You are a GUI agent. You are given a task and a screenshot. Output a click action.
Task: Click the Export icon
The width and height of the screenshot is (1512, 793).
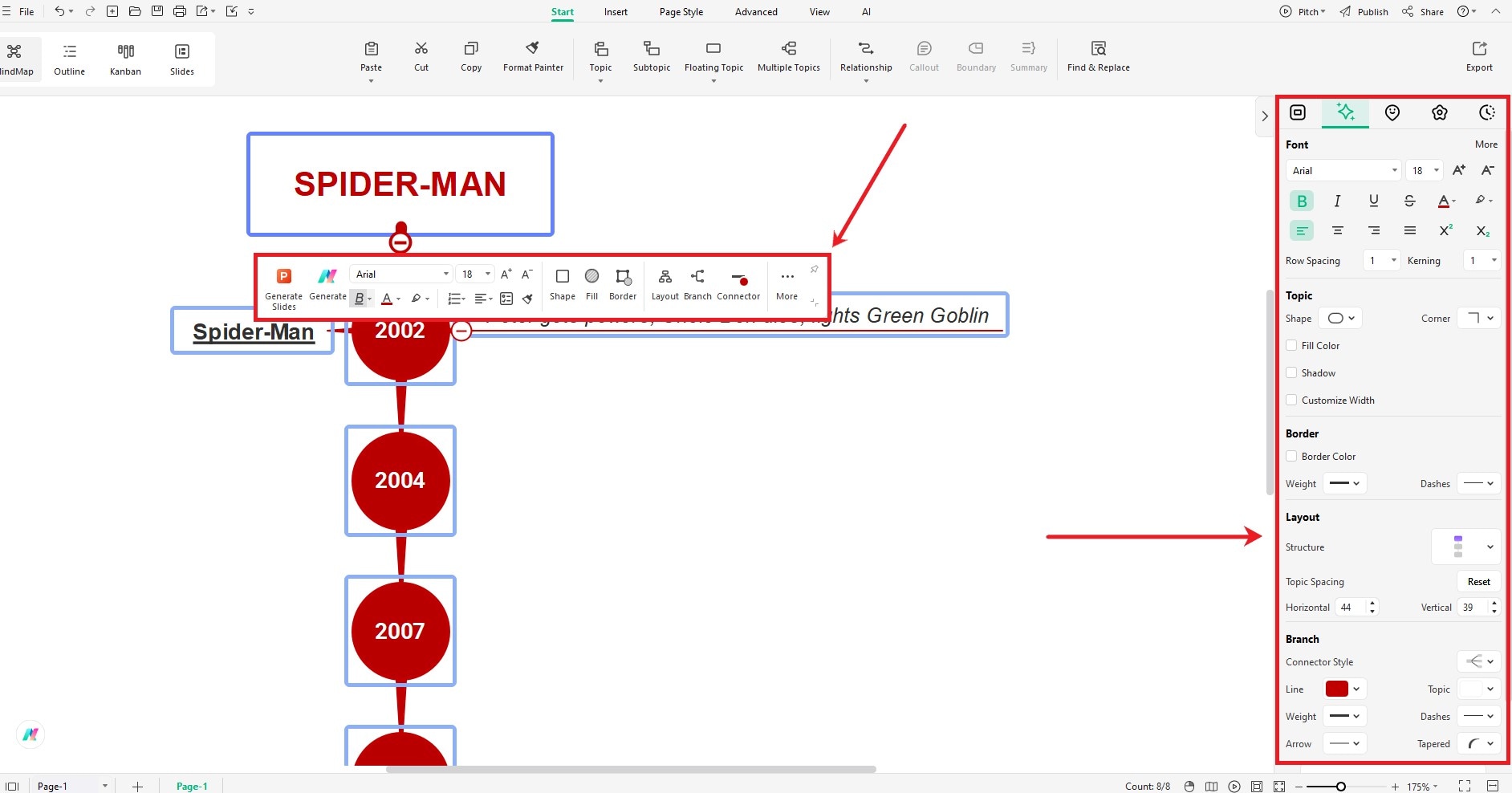(x=1479, y=49)
